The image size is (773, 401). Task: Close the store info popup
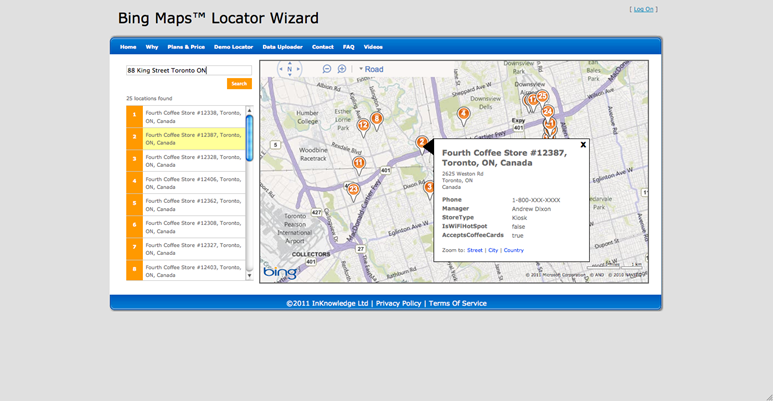[x=583, y=145]
